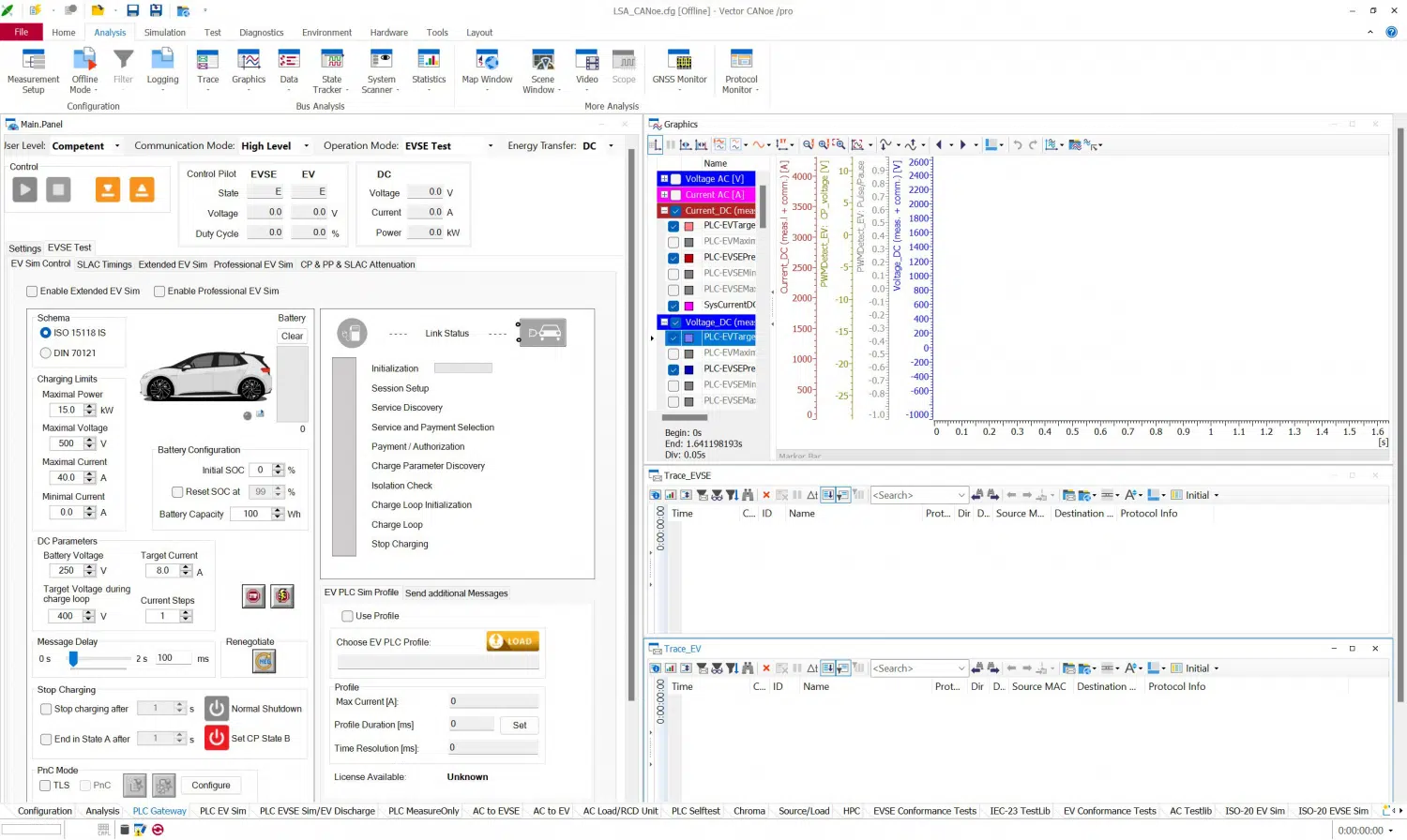This screenshot has width=1407, height=840.
Task: Open the Trace window from Analysis ribbon
Action: [207, 66]
